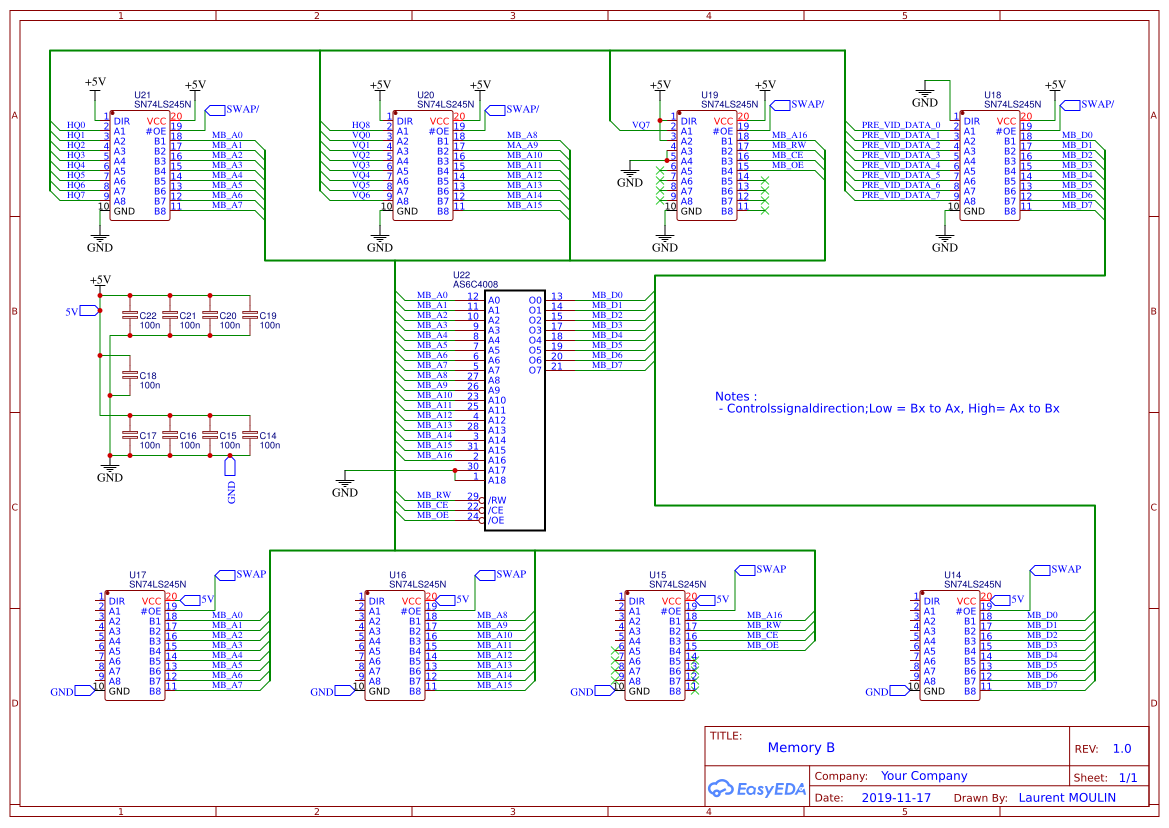This screenshot has height=828, width=1169.
Task: Select the date 2019-11-17 in title block
Action: [x=895, y=798]
